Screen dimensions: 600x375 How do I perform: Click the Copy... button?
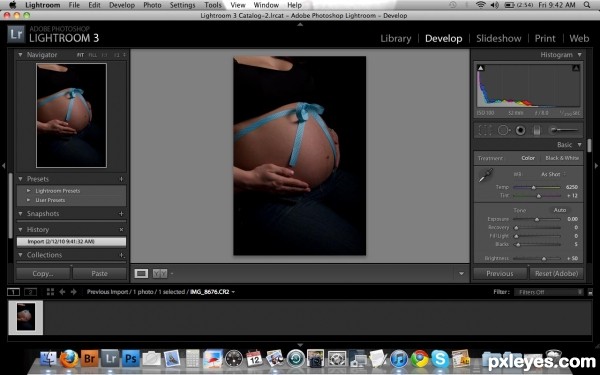43,274
